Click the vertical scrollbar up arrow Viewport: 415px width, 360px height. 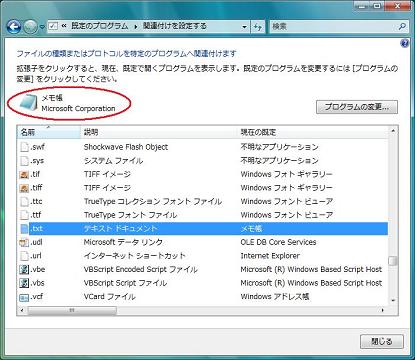[393, 131]
